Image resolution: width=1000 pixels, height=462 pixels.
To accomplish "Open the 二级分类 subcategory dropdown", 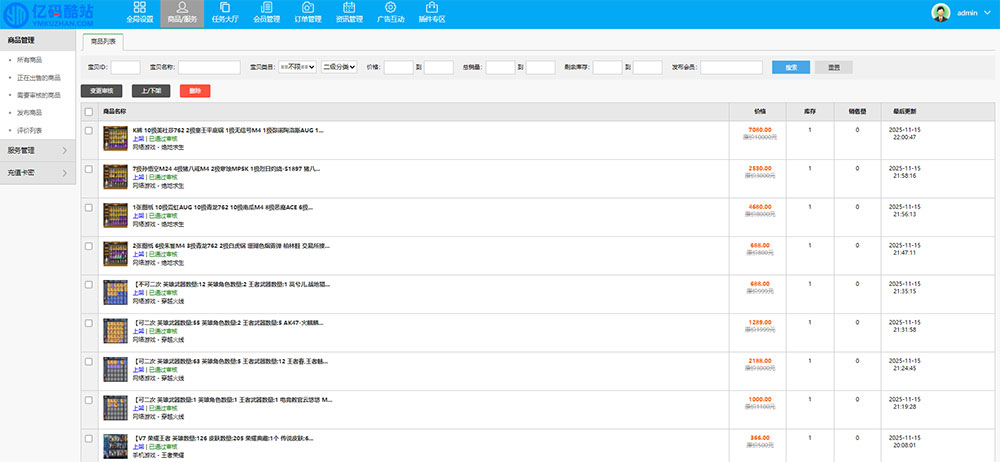I will 339,67.
